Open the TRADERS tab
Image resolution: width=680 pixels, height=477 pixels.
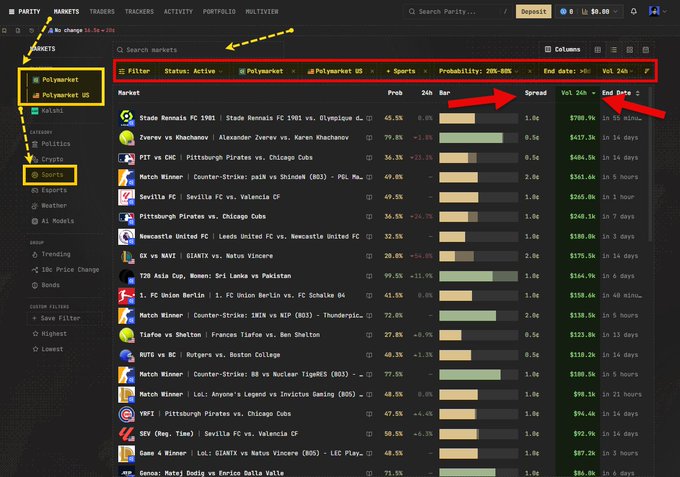click(102, 12)
